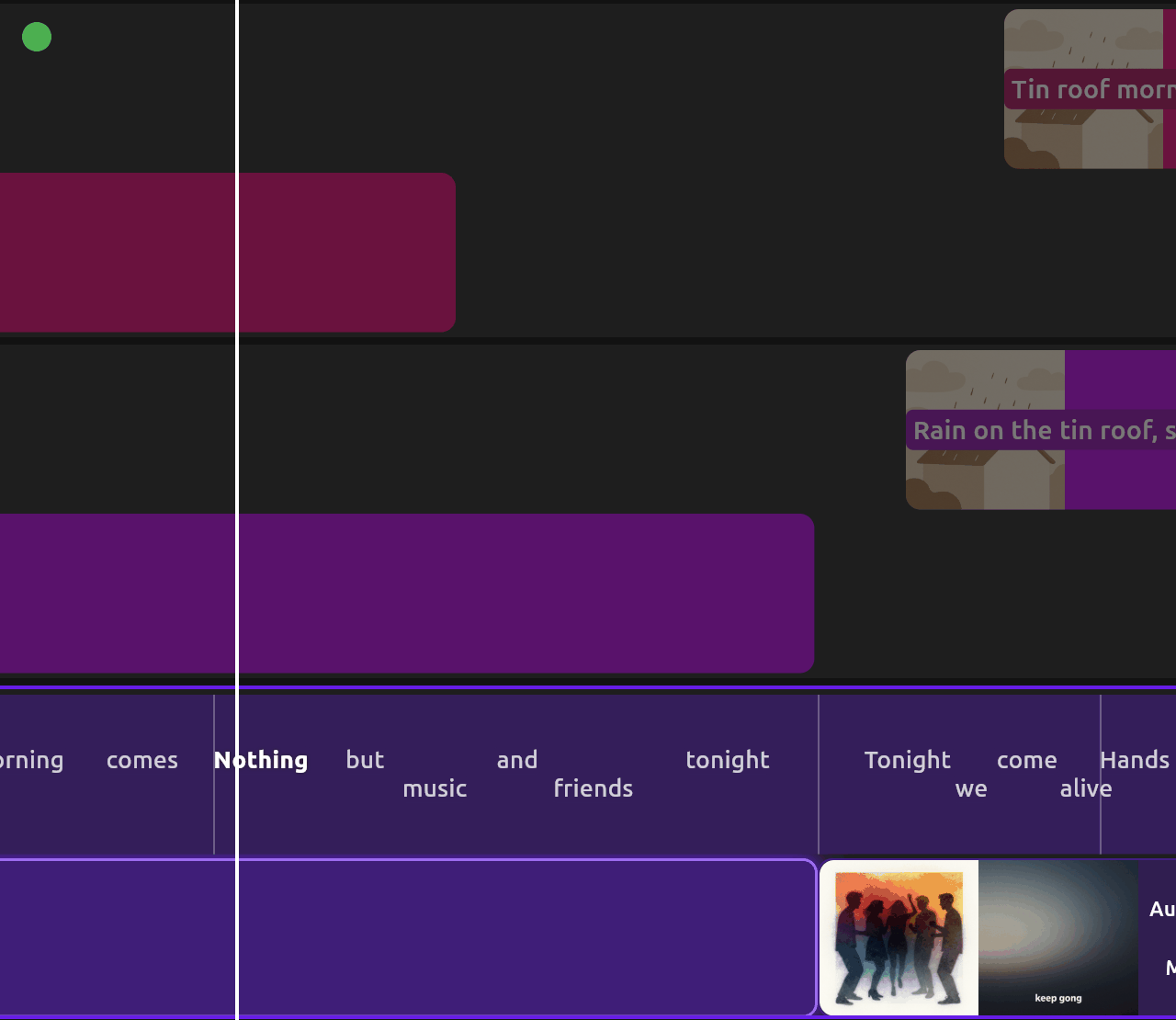Click the lyric word 'alive'

pyautogui.click(x=1086, y=788)
